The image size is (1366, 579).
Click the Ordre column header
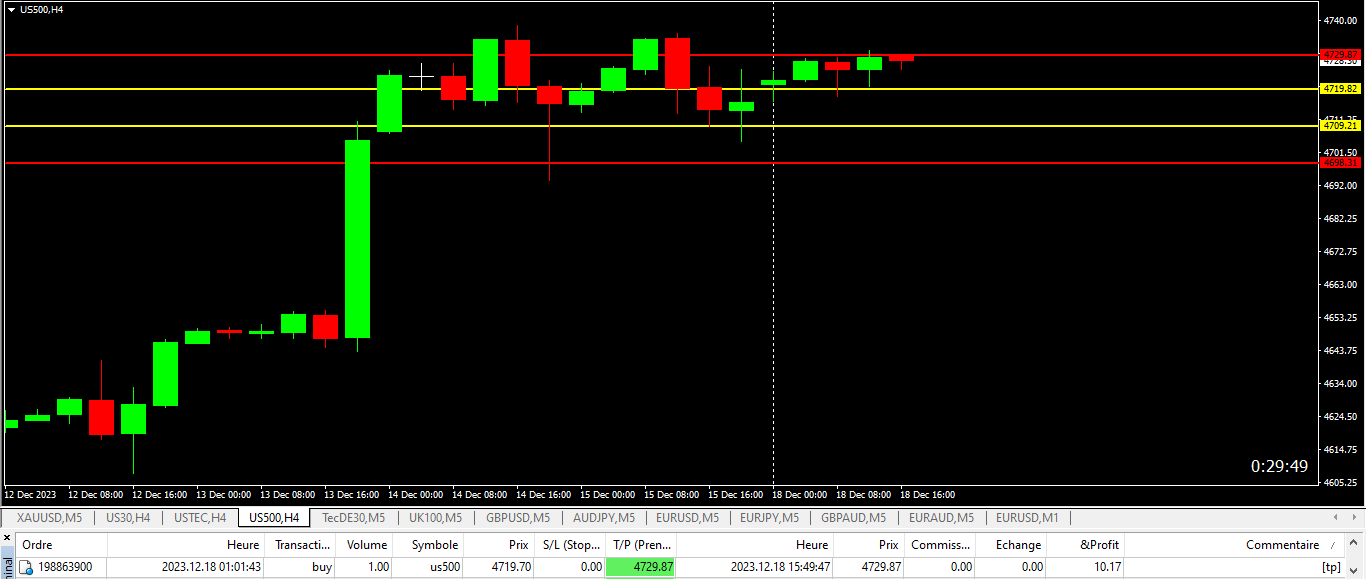click(38, 545)
